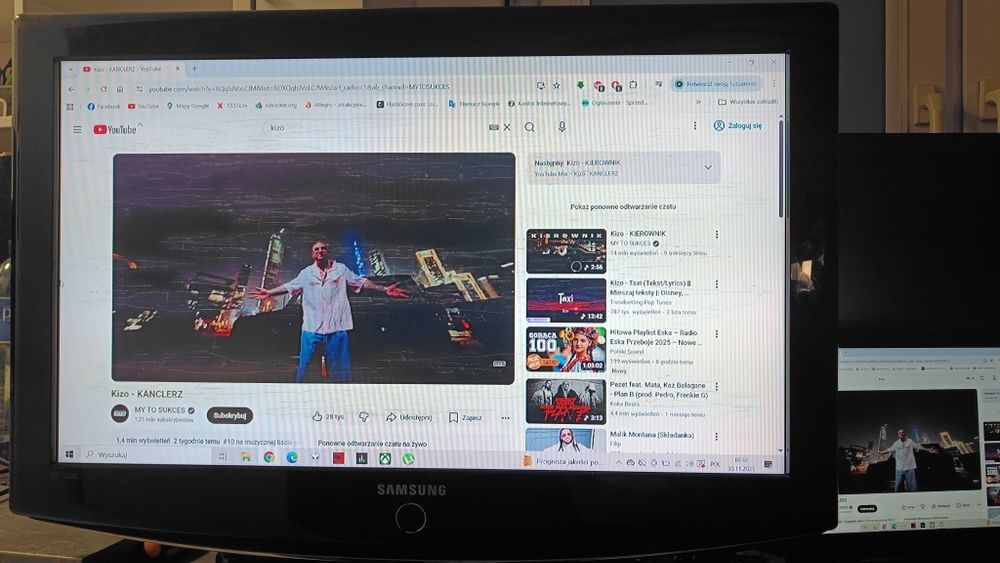The image size is (1000, 563).
Task: Show hidden system tray icons arrow
Action: 618,463
